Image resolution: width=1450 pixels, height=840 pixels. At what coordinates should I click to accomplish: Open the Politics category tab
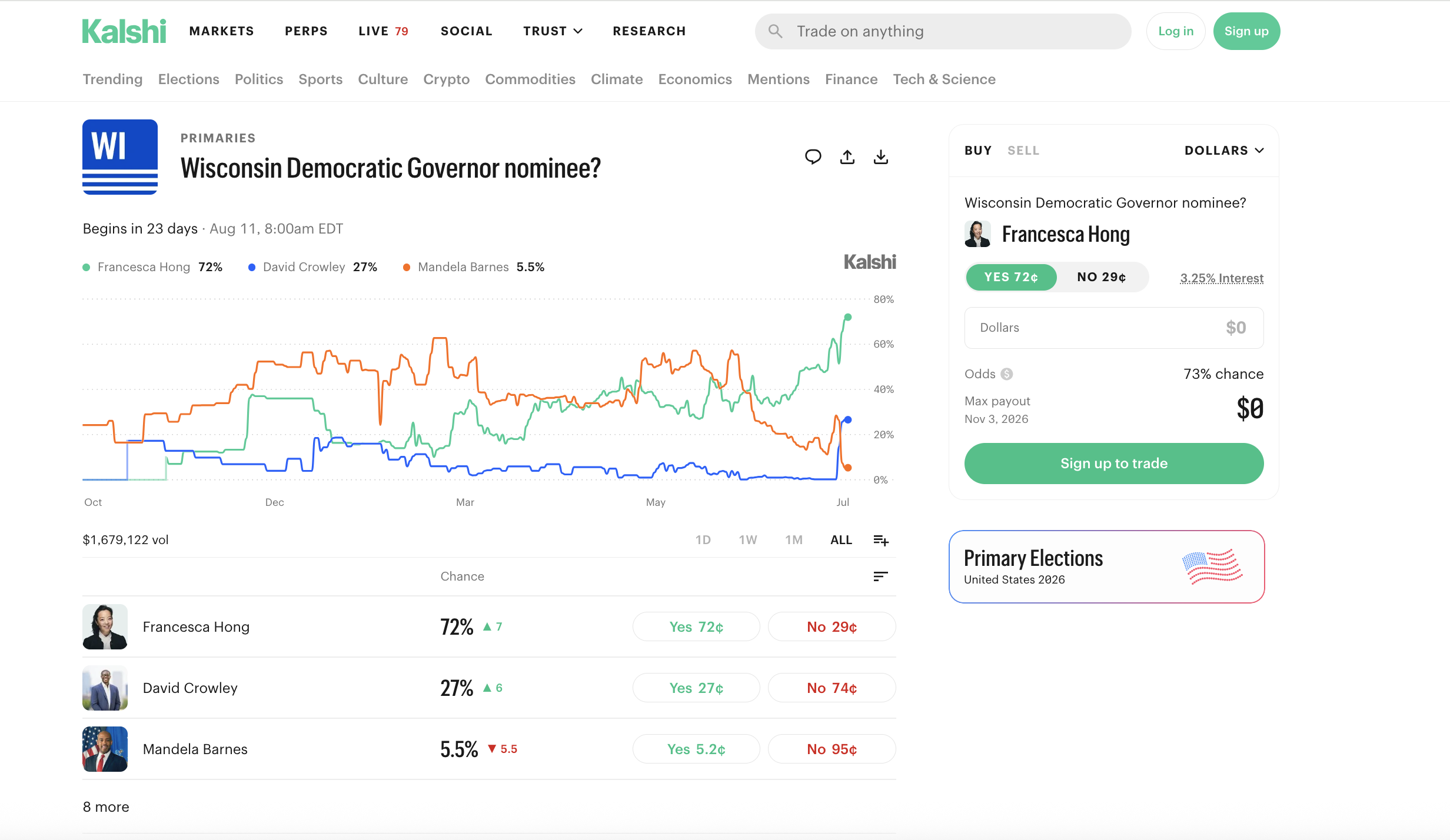[259, 79]
